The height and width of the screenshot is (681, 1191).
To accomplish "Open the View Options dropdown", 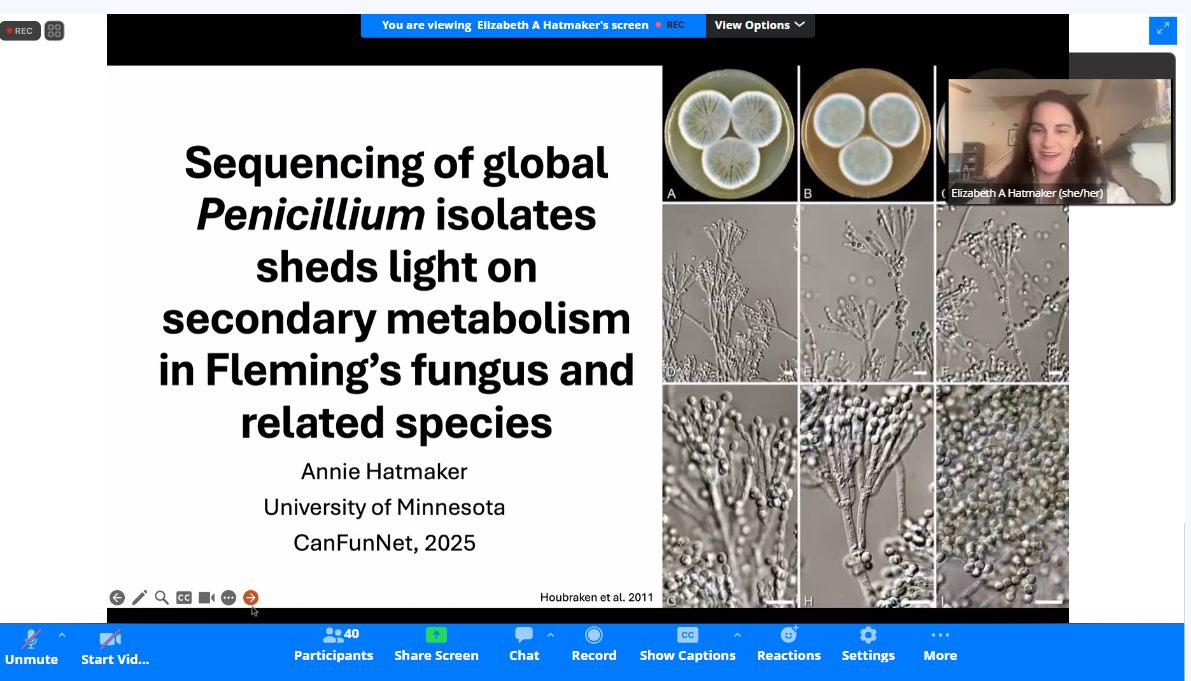I will [760, 25].
